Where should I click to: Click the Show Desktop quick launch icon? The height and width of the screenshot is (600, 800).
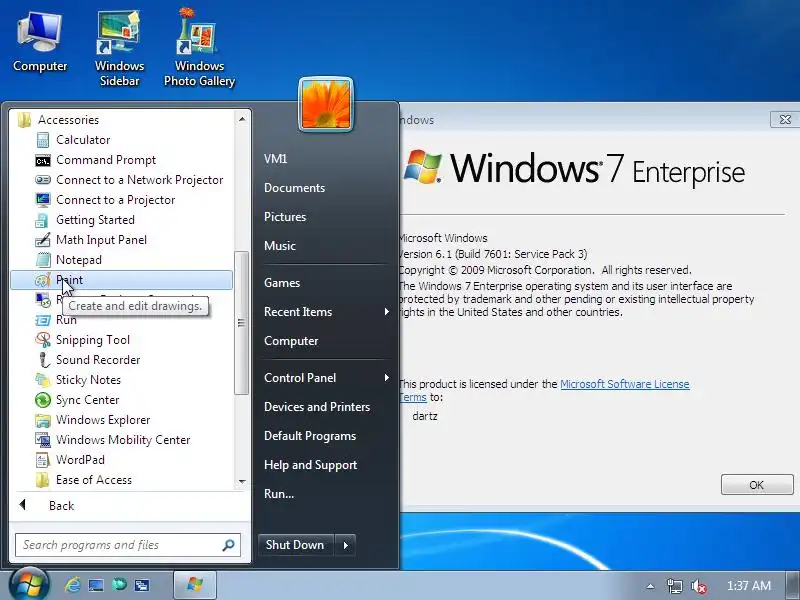pyautogui.click(x=96, y=585)
